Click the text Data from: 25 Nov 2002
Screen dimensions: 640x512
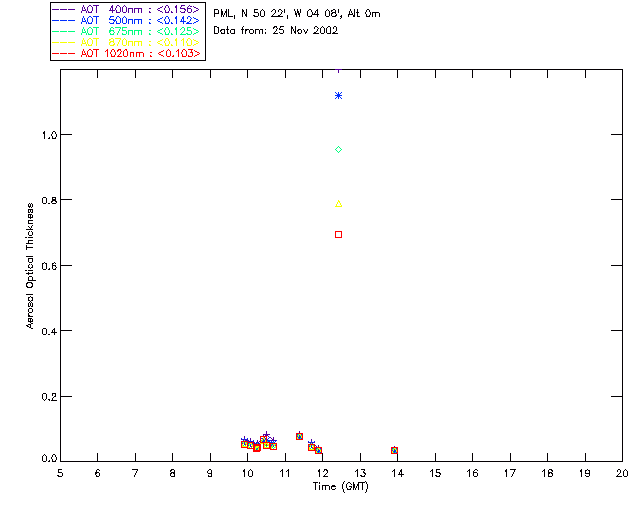coord(276,31)
